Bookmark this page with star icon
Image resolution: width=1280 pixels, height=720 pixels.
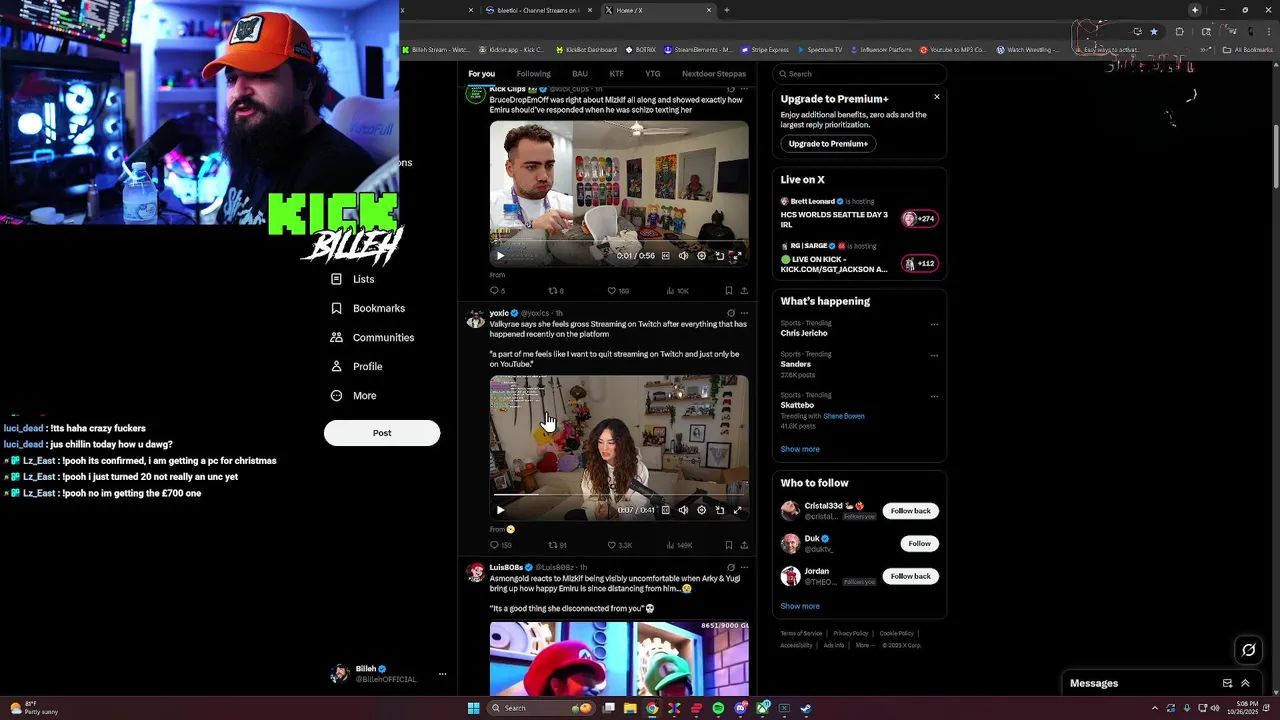[x=1154, y=31]
